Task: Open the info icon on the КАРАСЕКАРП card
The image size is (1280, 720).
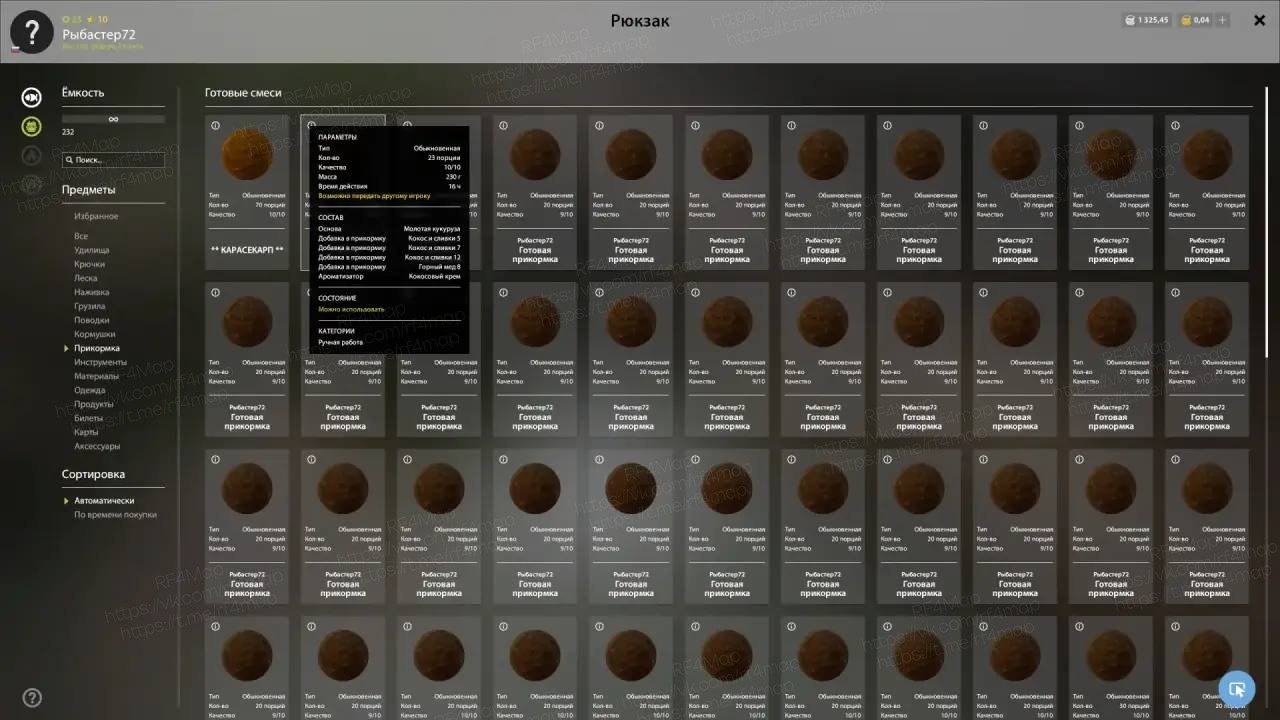Action: coord(215,126)
